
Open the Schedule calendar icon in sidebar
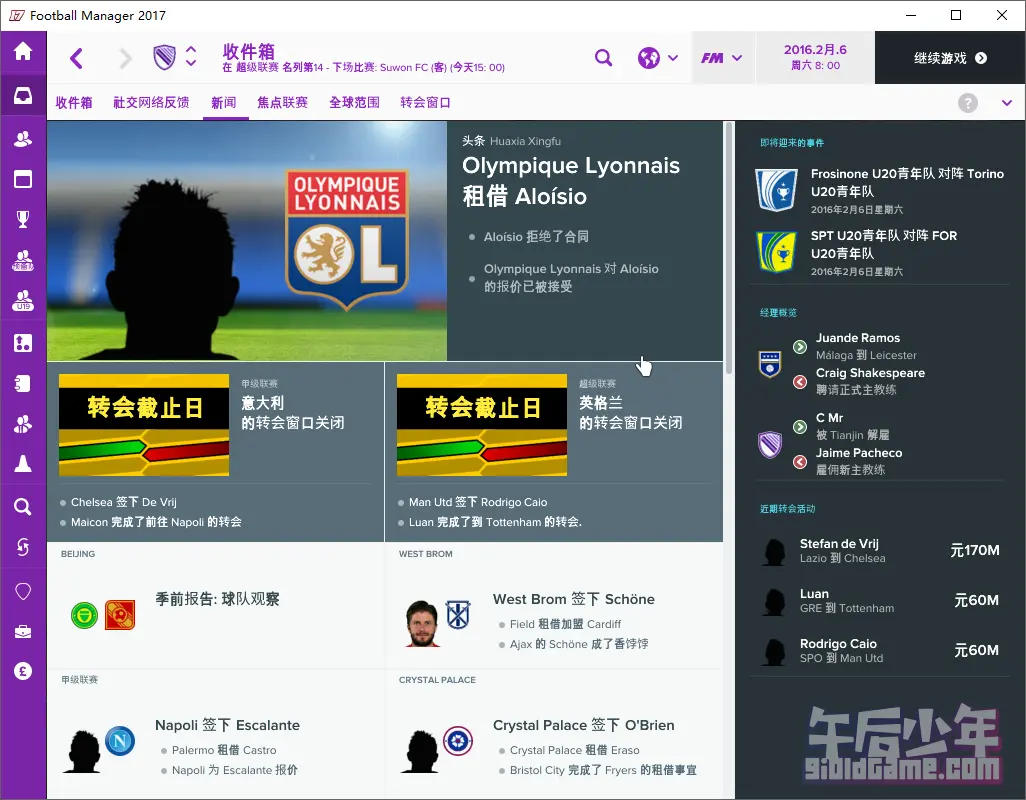pos(23,179)
